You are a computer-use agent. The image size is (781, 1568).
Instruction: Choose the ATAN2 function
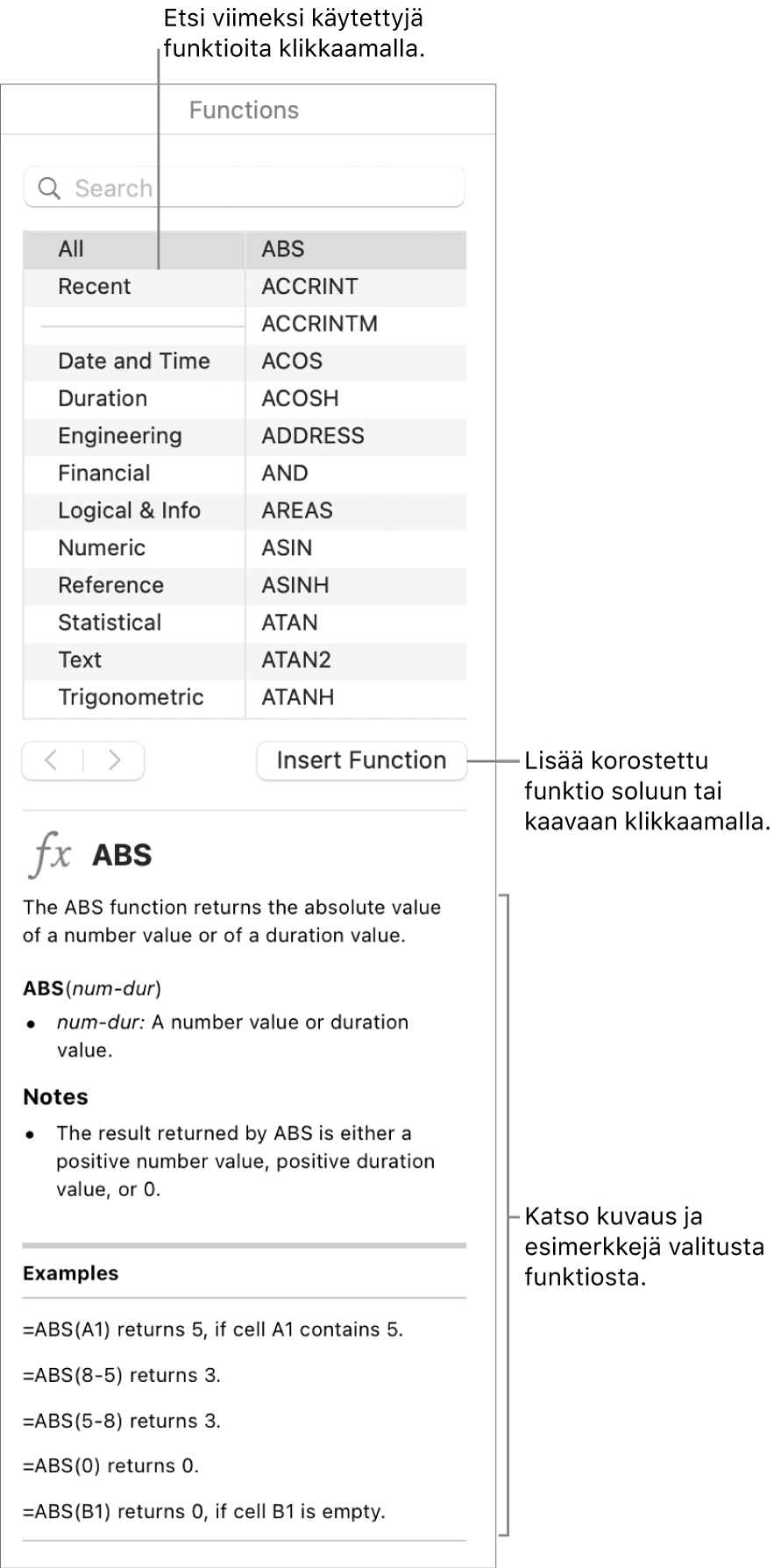pyautogui.click(x=296, y=659)
